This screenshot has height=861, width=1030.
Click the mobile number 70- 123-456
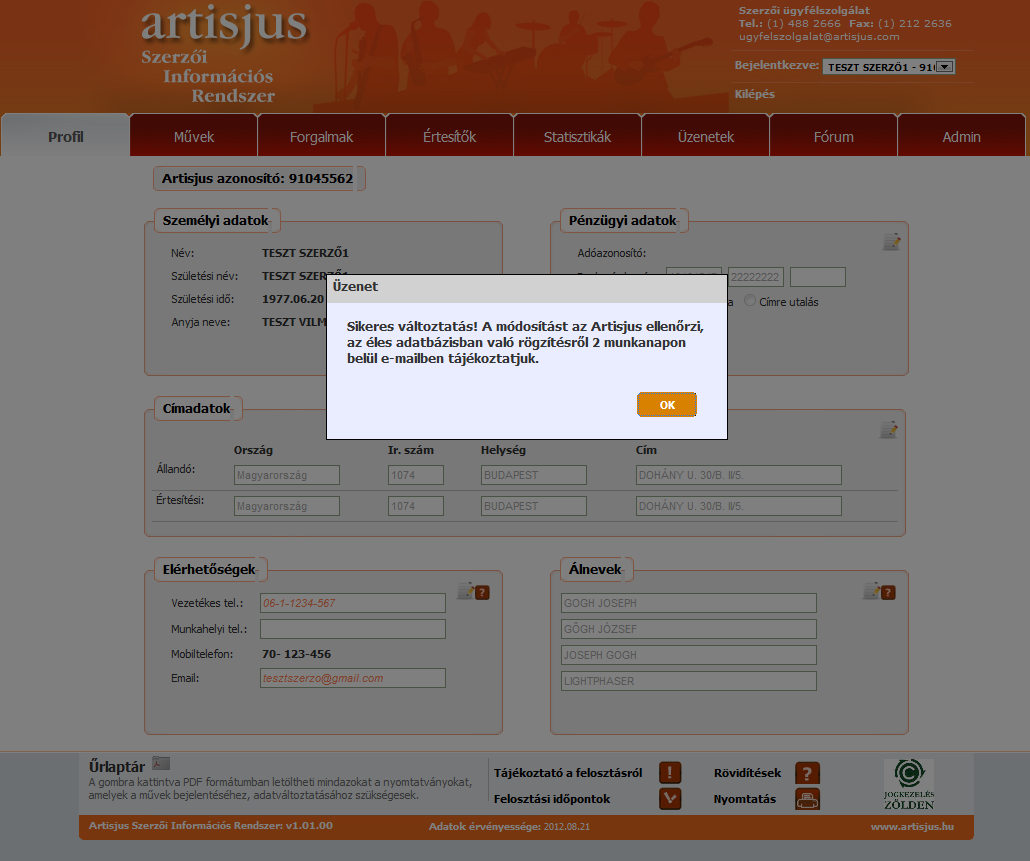(296, 654)
